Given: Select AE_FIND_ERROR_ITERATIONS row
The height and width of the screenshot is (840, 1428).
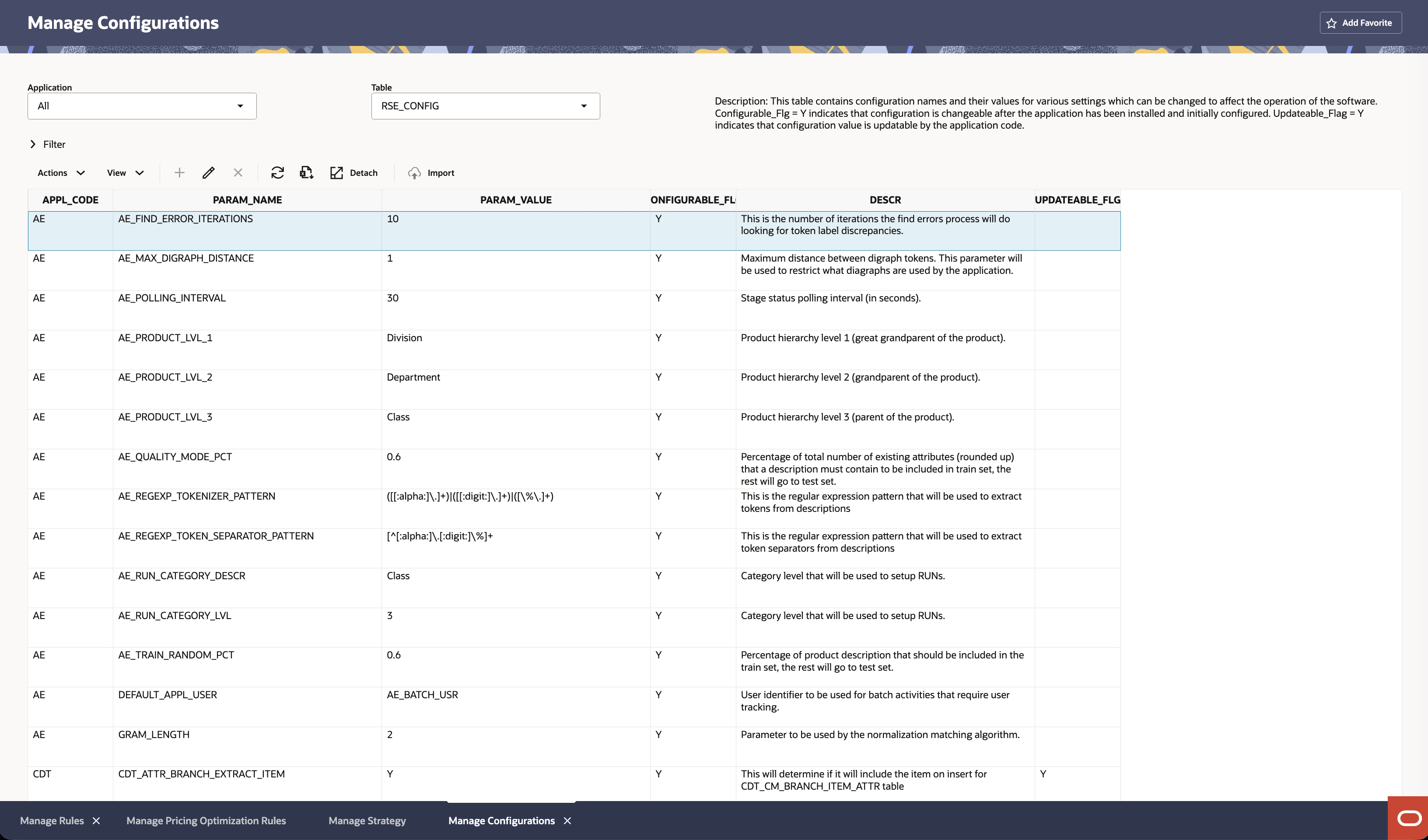Looking at the screenshot, I should click(574, 231).
